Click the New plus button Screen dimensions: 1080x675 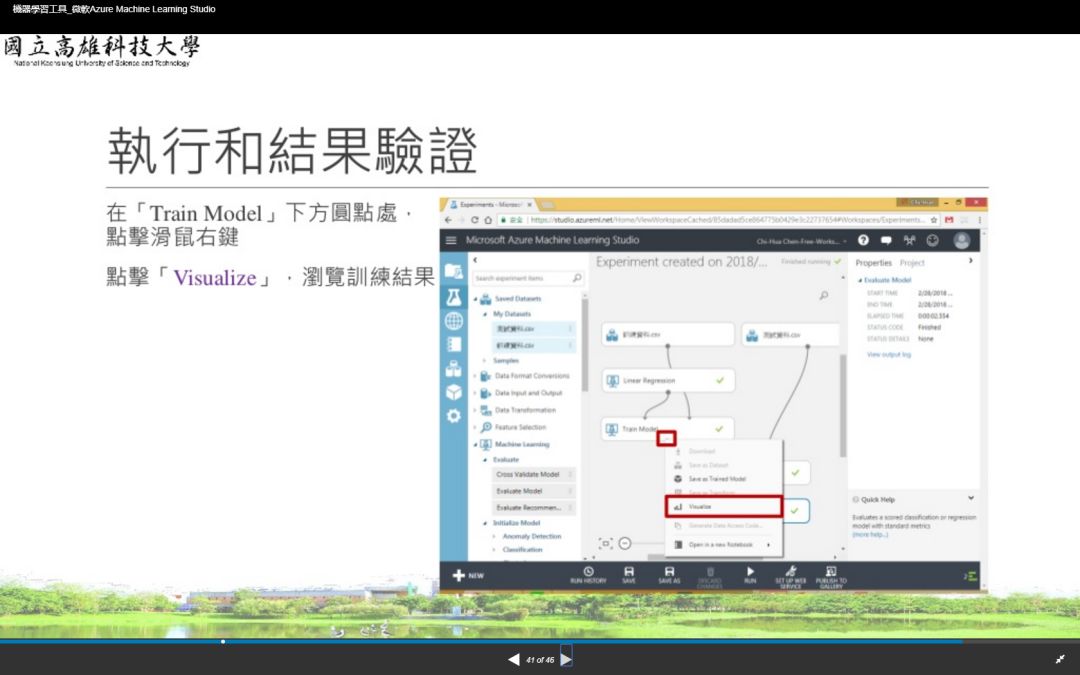[x=468, y=575]
